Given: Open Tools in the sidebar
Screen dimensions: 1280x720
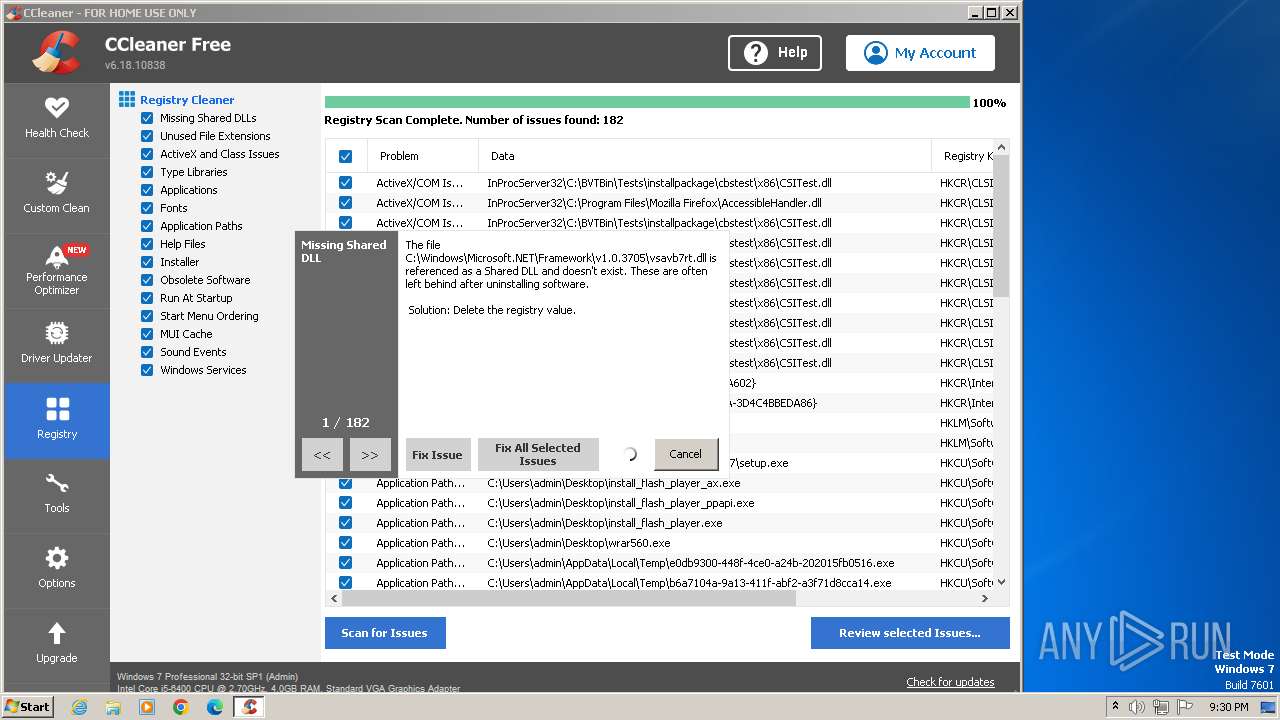Looking at the screenshot, I should click(x=56, y=494).
